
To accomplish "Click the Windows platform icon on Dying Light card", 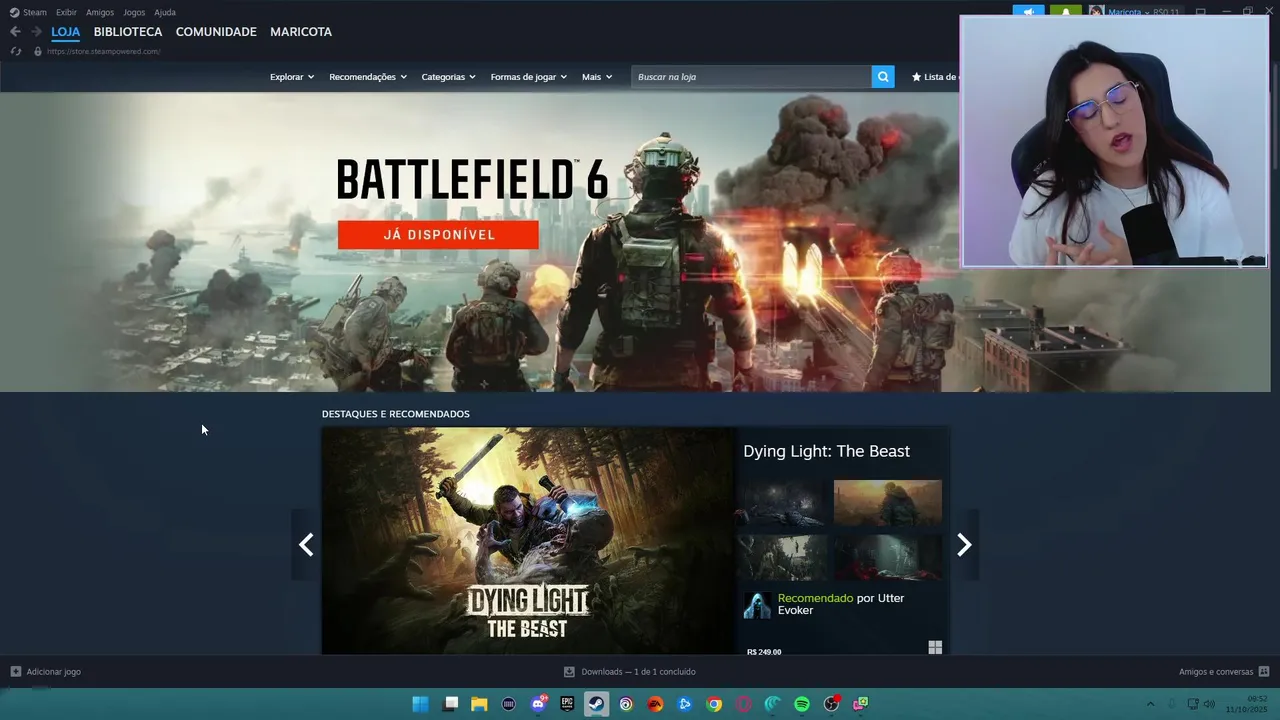I will [x=935, y=648].
